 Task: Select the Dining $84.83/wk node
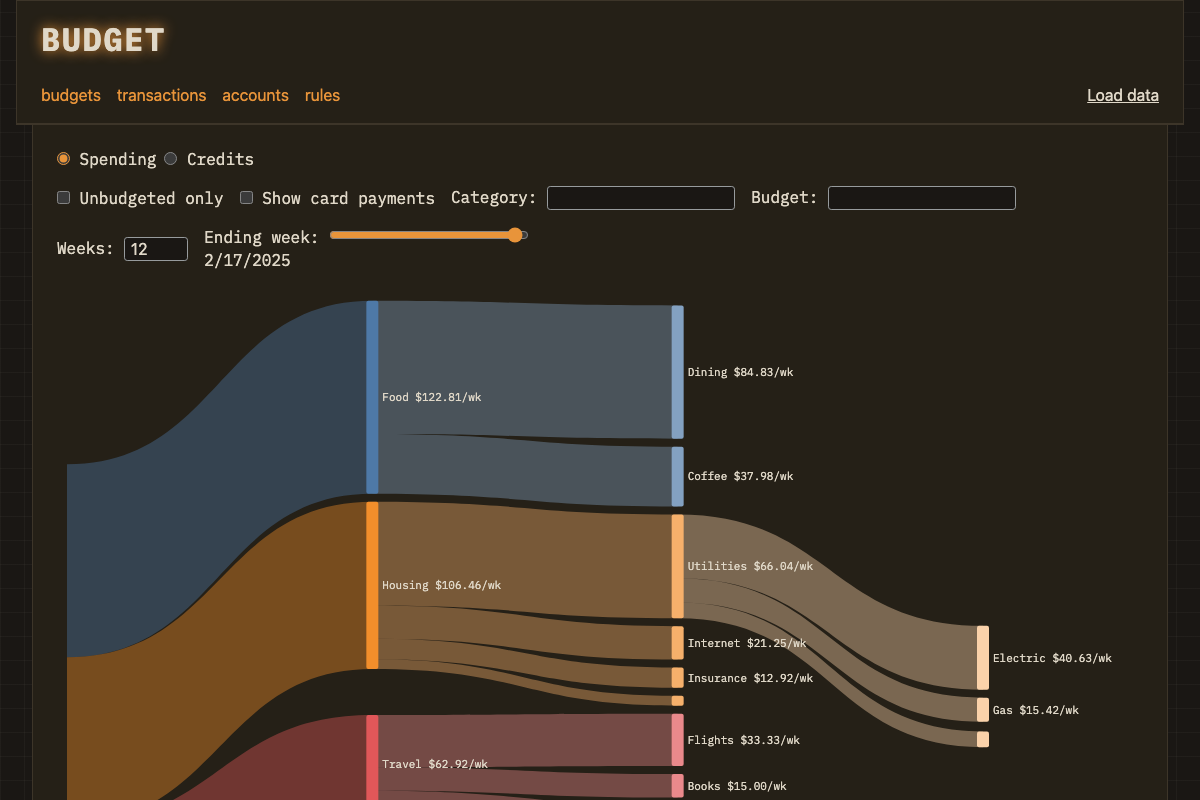point(678,372)
